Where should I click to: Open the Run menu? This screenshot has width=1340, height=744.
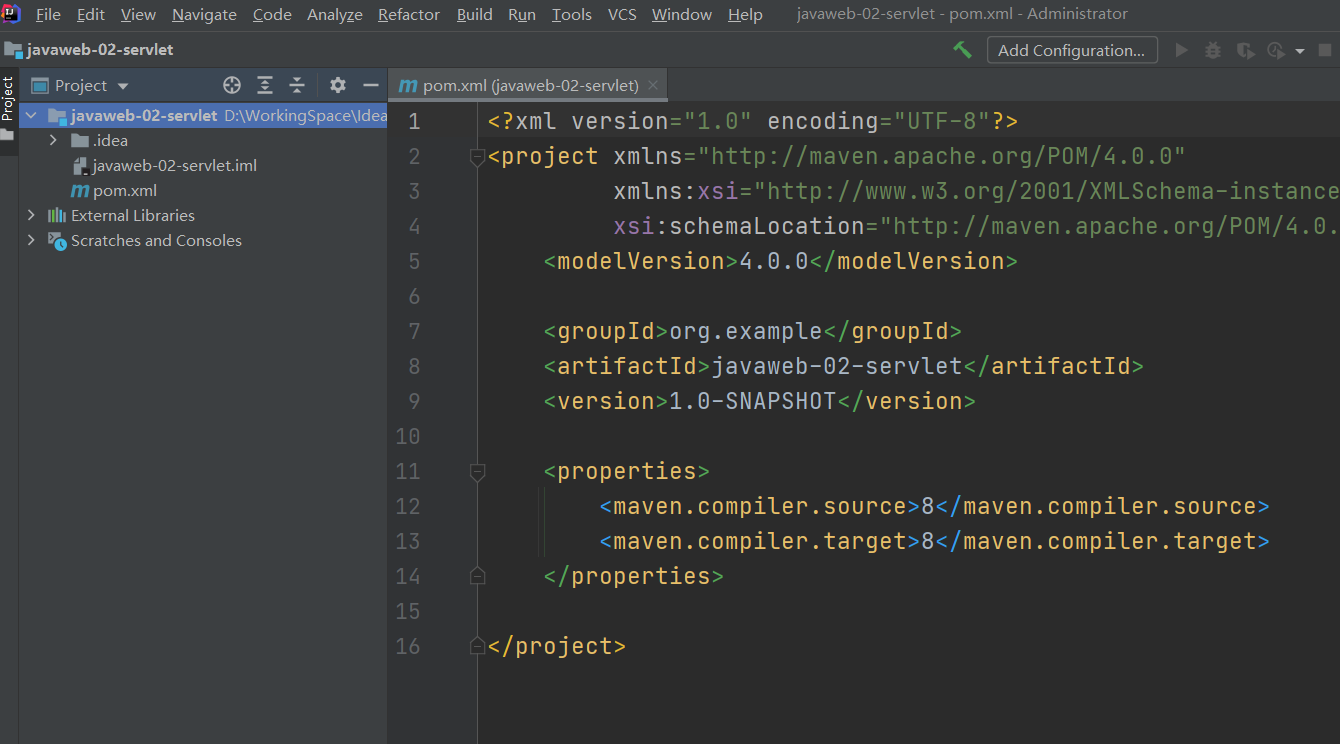tap(522, 14)
